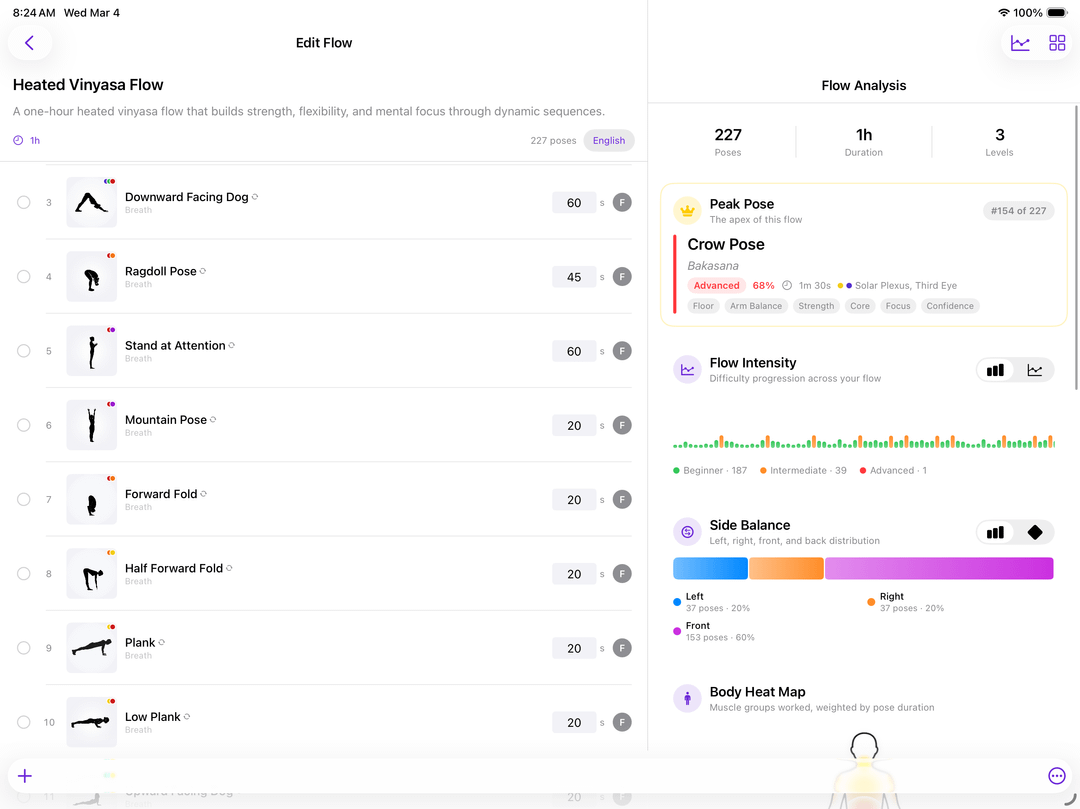
Task: Open the more options ellipsis menu
Action: click(x=1057, y=776)
